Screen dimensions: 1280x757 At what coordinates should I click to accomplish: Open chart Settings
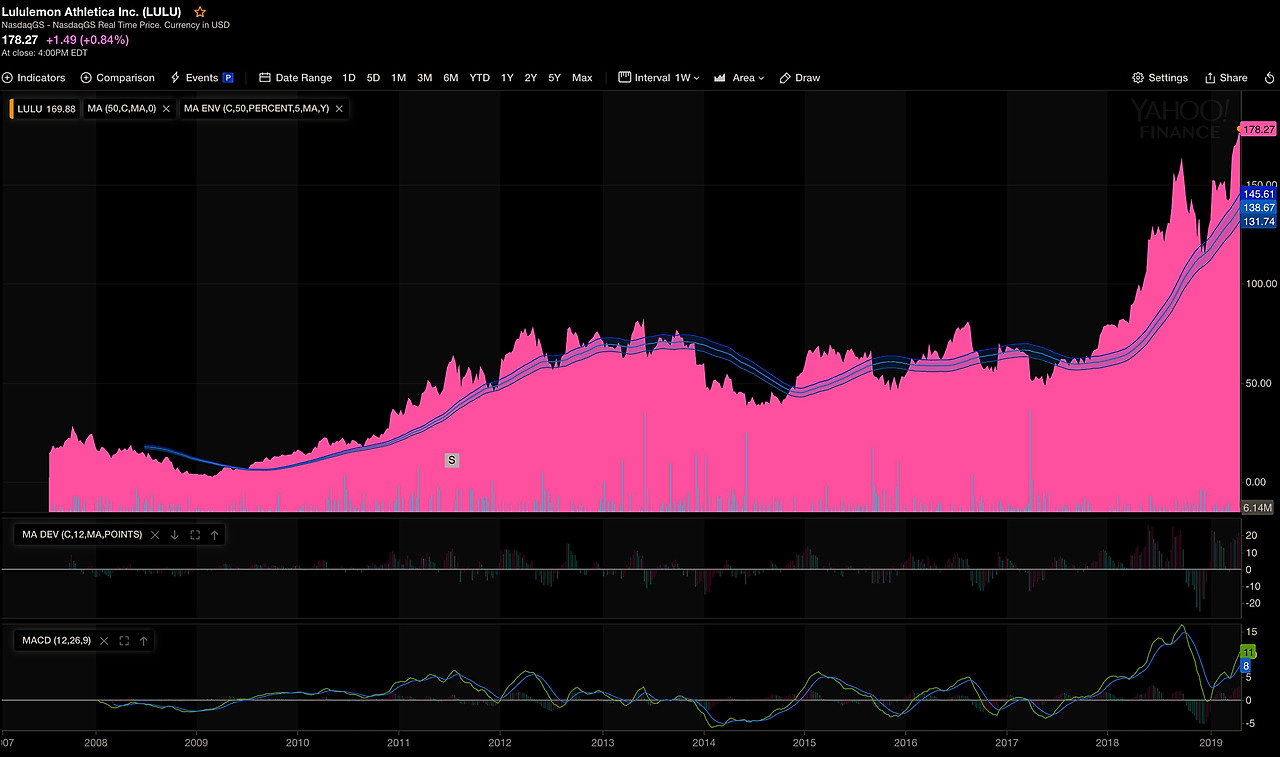click(x=1160, y=78)
